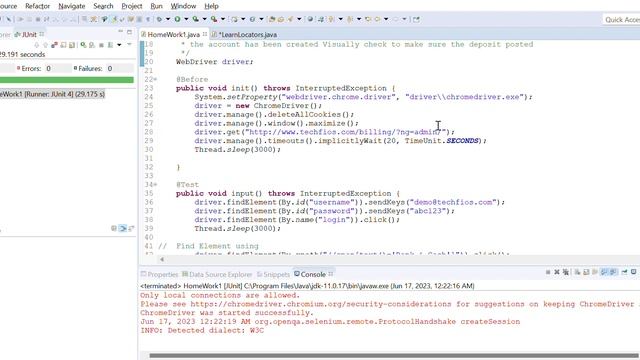Click the Coverage launch icon
The image size is (640, 360).
(x=196, y=19)
